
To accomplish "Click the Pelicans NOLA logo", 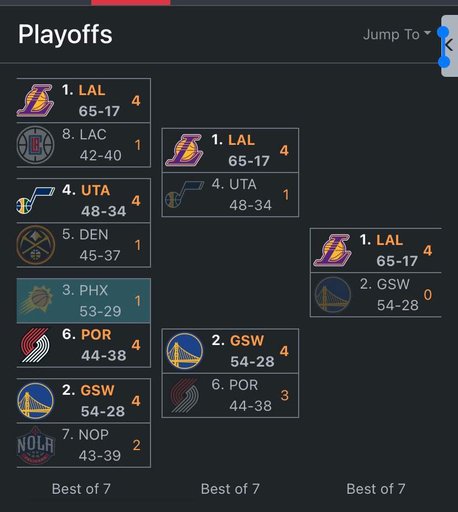I will pos(35,445).
